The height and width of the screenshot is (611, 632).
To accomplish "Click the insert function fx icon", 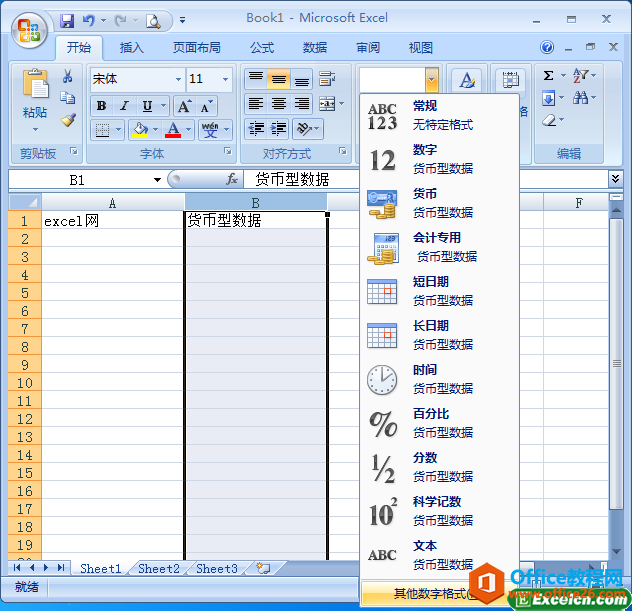I will [x=232, y=179].
